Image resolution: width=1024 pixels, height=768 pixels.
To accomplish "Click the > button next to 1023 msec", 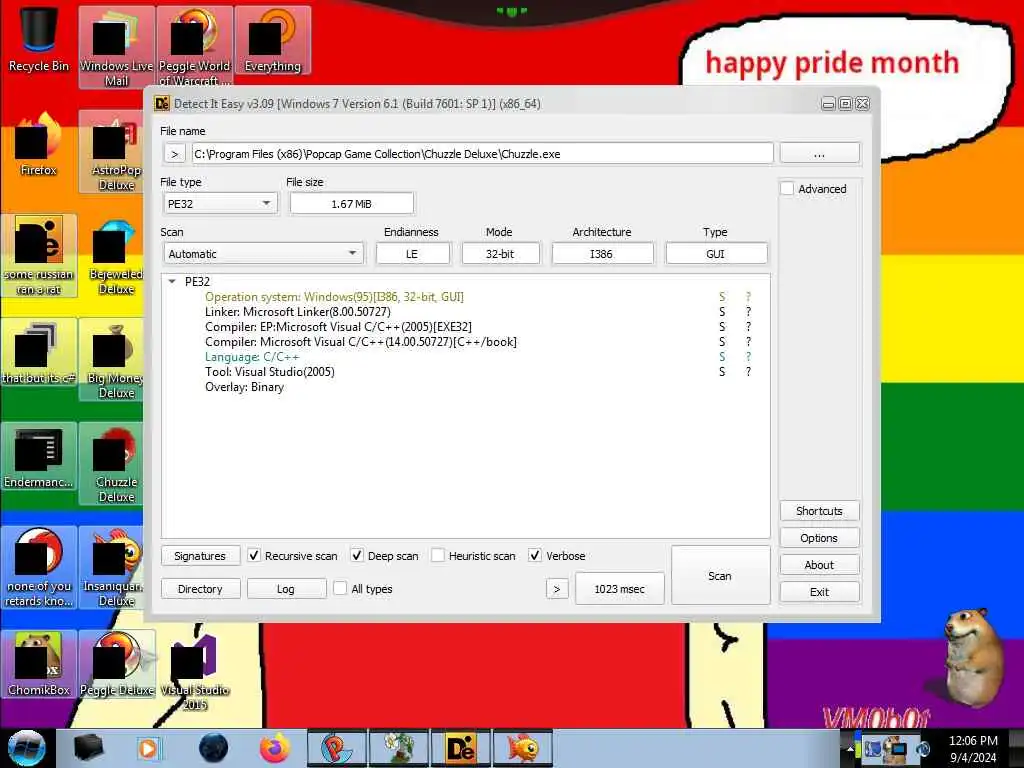I will [x=556, y=588].
